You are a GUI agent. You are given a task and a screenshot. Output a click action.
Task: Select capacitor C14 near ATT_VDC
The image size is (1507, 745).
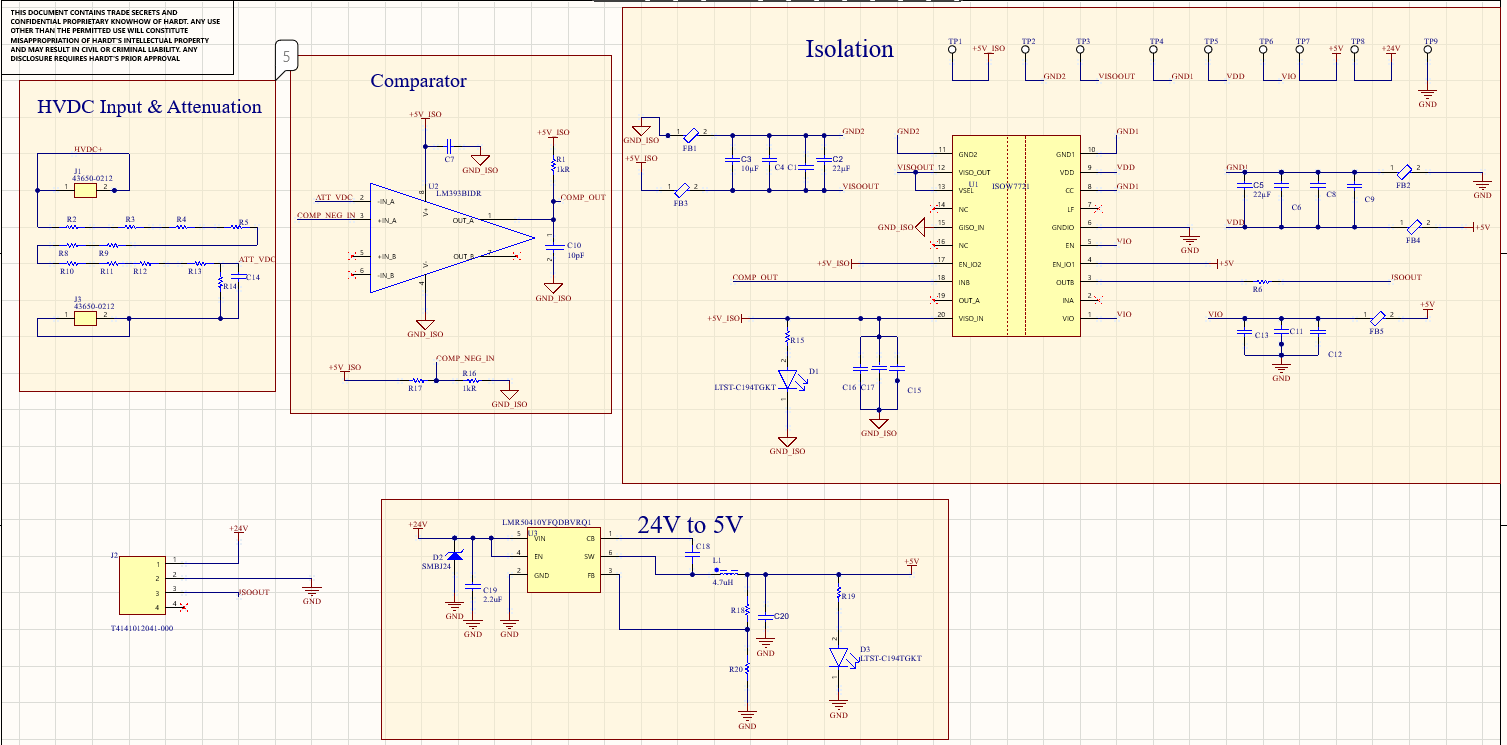point(239,276)
